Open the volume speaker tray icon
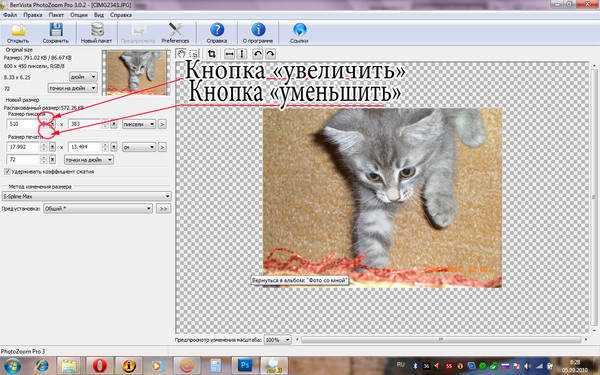Screen dimensions: 600x375 coord(528,366)
